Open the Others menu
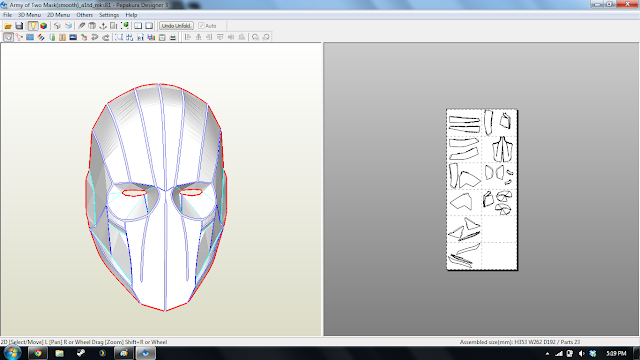The height and width of the screenshot is (360, 640). point(84,15)
